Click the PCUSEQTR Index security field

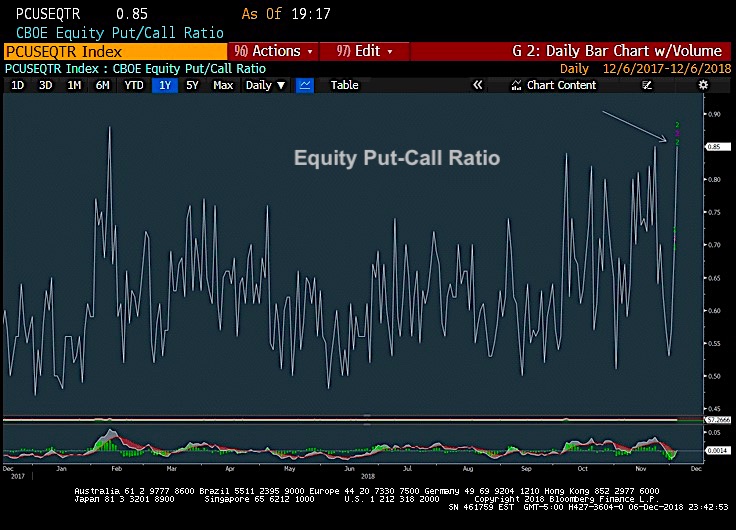pos(115,51)
